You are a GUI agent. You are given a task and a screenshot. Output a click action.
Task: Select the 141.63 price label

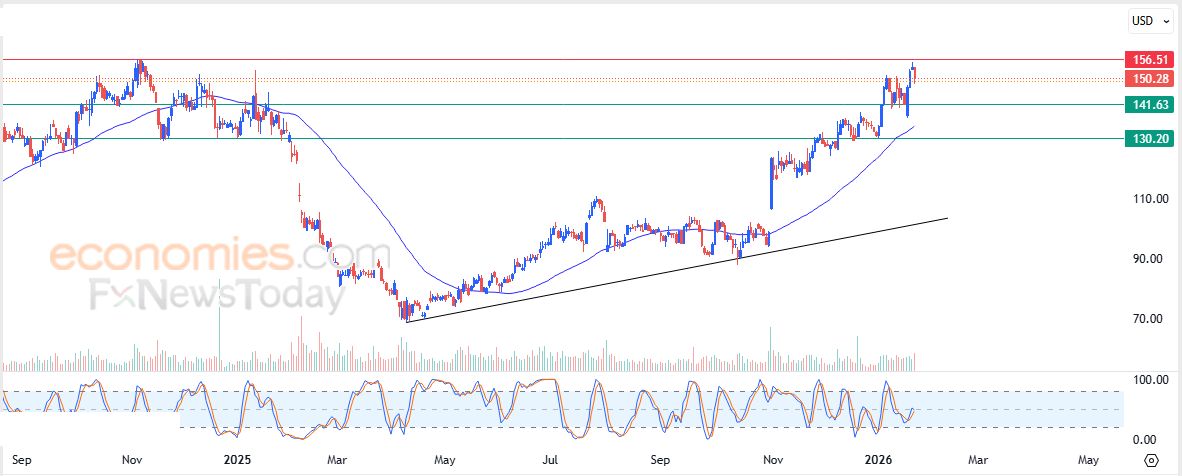[1148, 105]
